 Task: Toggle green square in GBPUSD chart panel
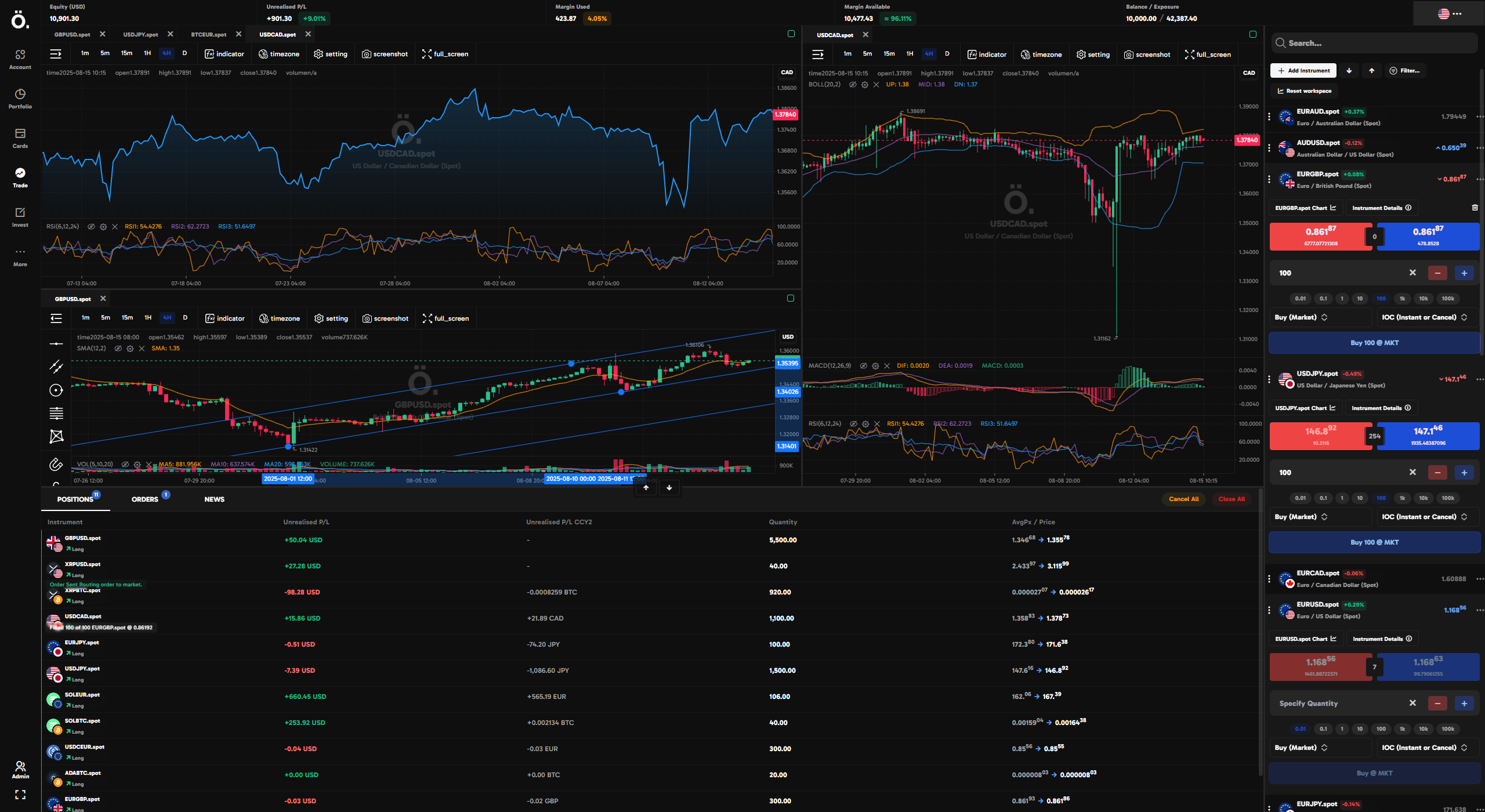(x=790, y=298)
